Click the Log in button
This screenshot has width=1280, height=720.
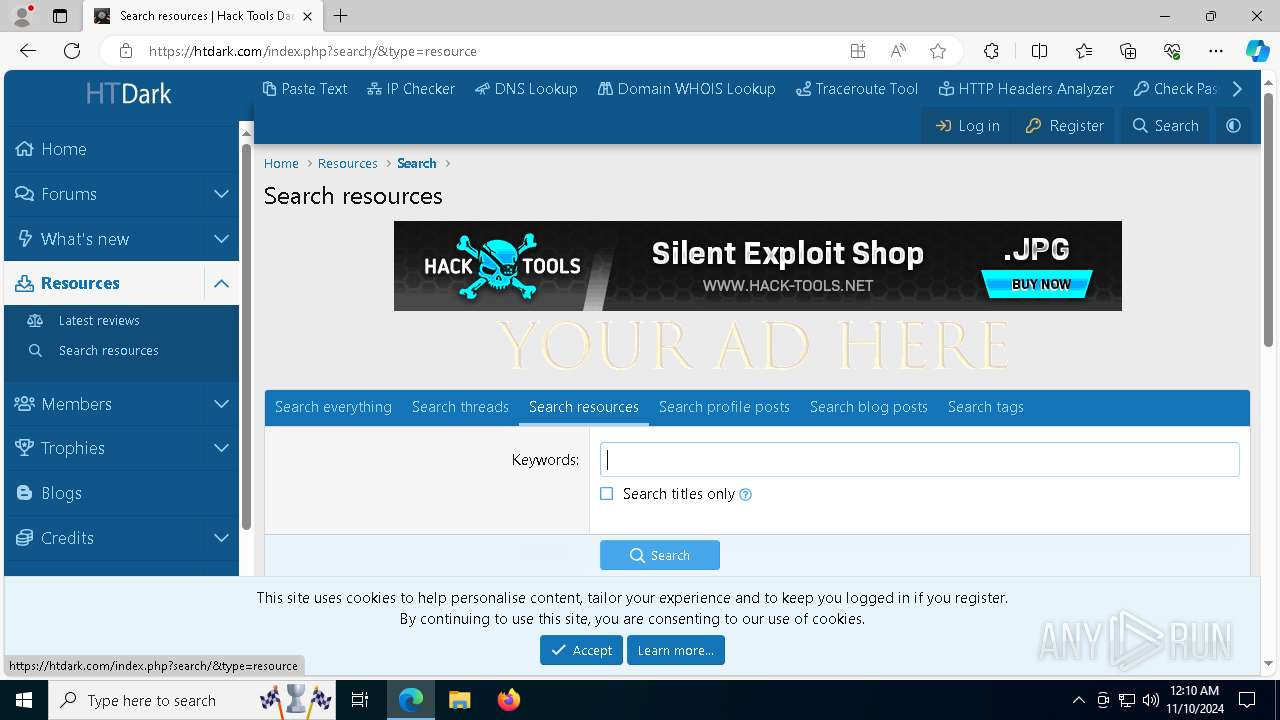967,125
